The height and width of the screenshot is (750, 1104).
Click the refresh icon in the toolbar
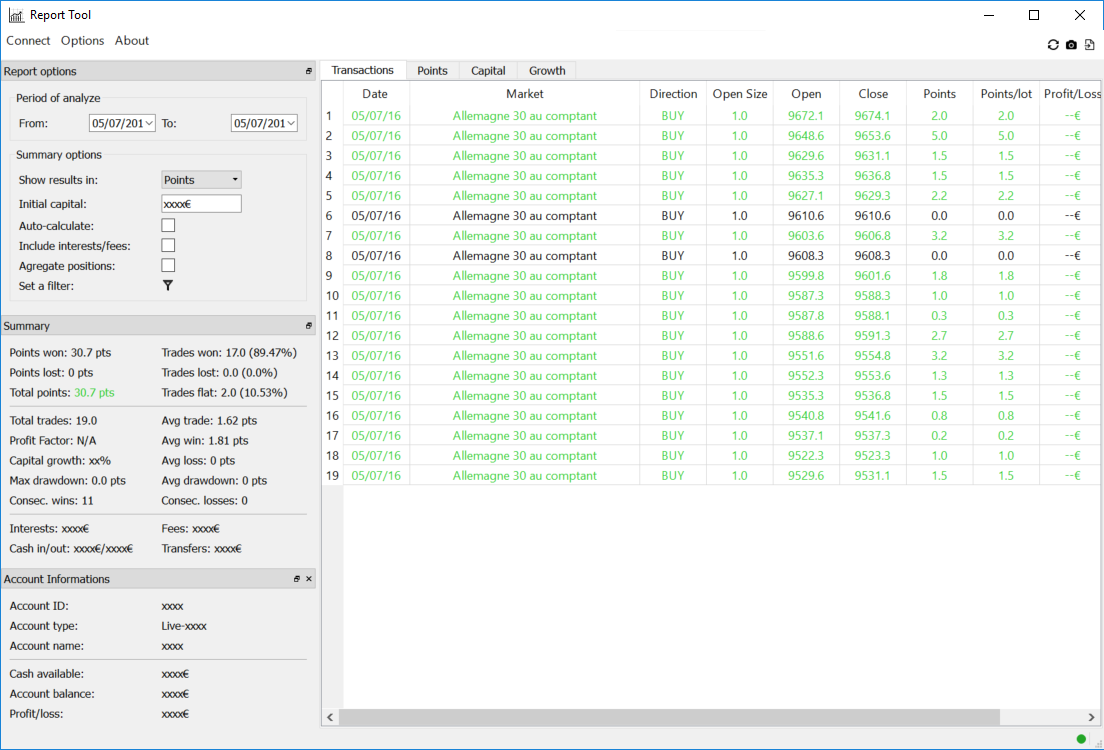pos(1053,45)
